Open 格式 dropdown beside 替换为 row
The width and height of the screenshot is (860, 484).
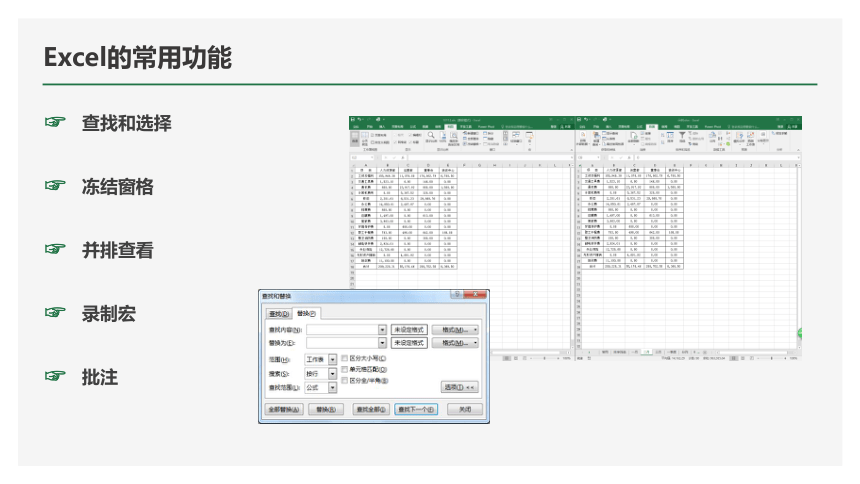(x=455, y=343)
